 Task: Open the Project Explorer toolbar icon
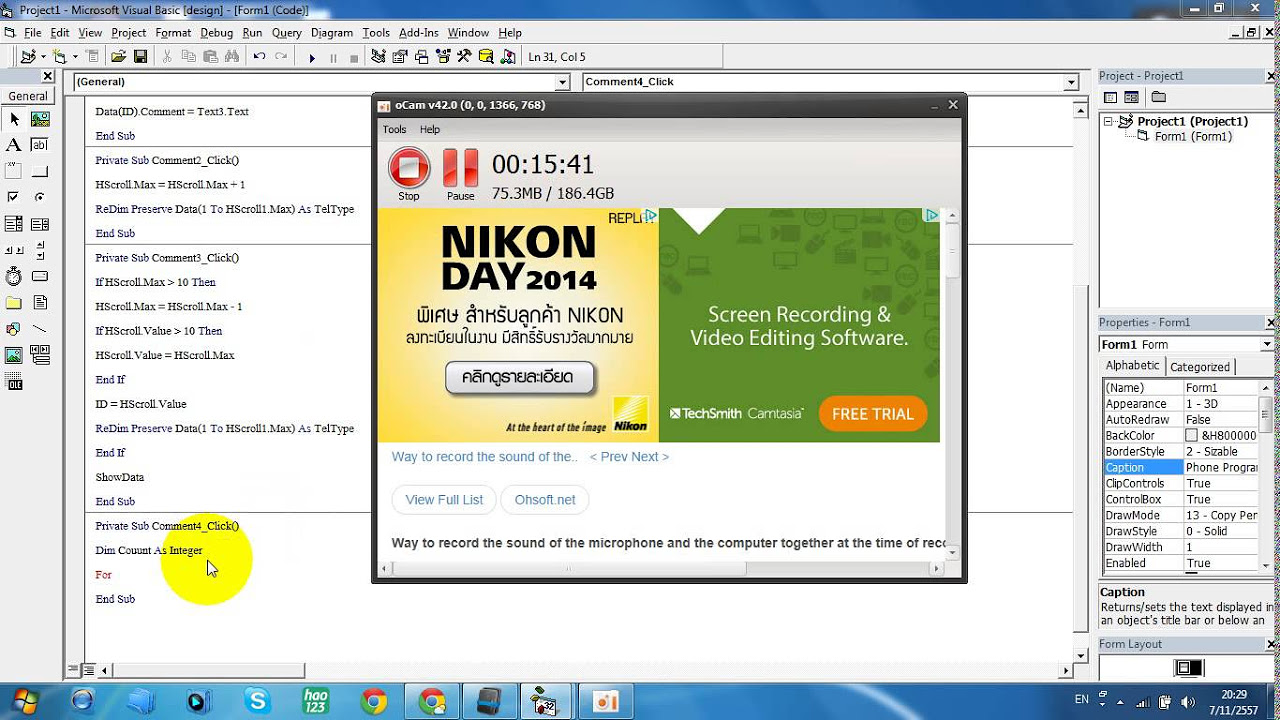click(380, 57)
